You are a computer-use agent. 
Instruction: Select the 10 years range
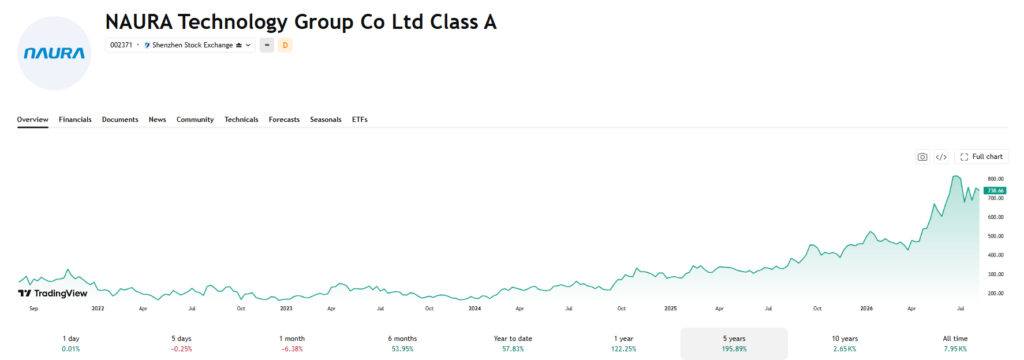(x=845, y=343)
